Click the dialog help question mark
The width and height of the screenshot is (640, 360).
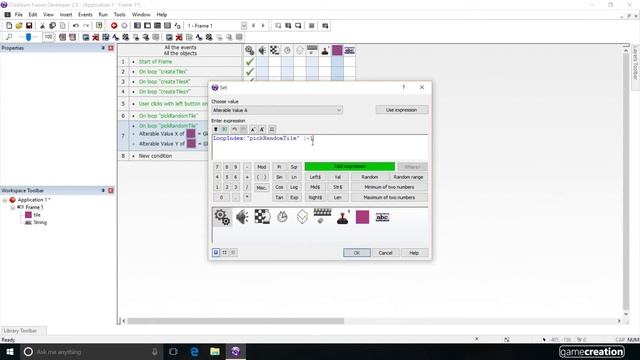pyautogui.click(x=404, y=87)
